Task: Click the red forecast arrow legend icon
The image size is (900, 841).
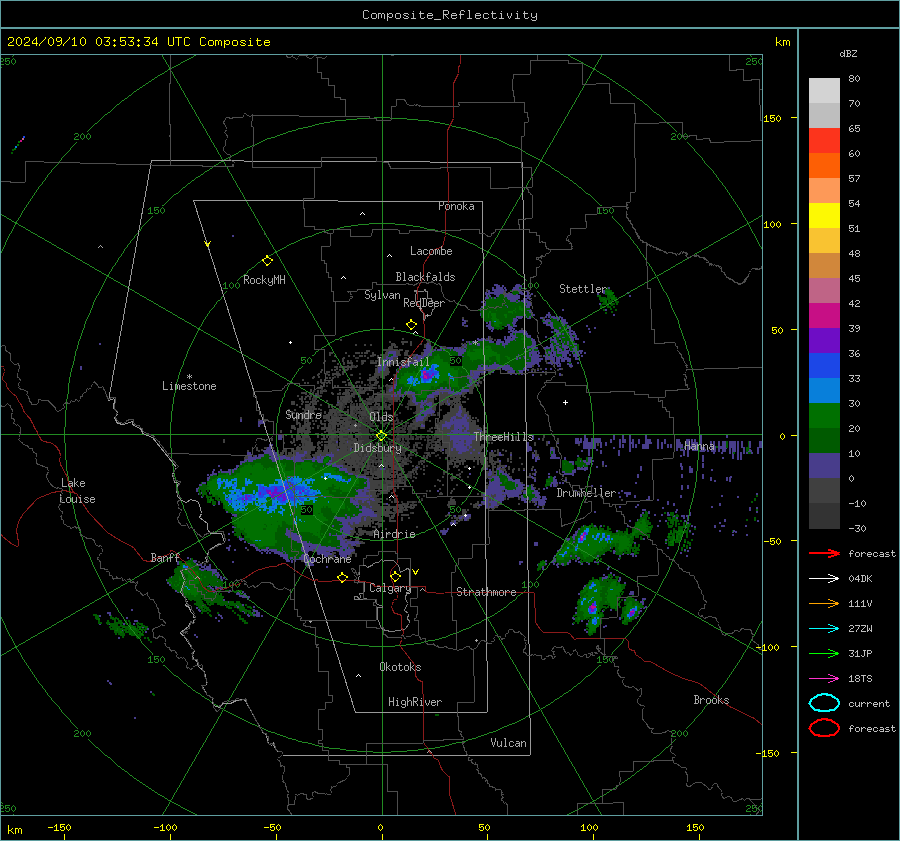Action: pyautogui.click(x=824, y=553)
